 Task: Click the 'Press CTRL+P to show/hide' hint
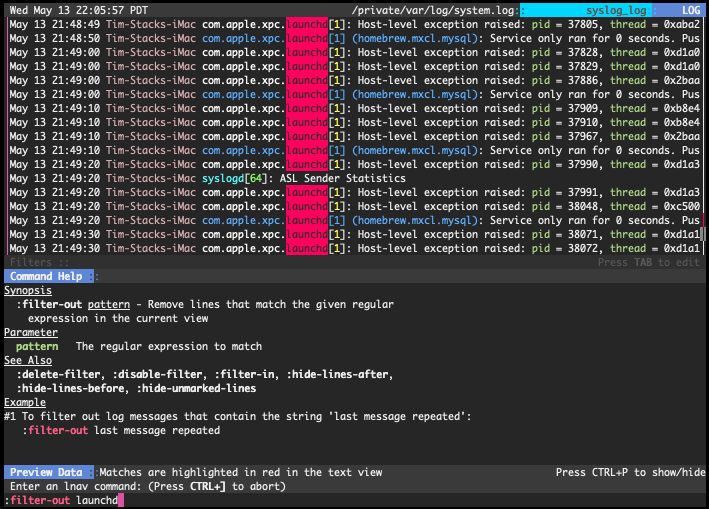point(630,472)
